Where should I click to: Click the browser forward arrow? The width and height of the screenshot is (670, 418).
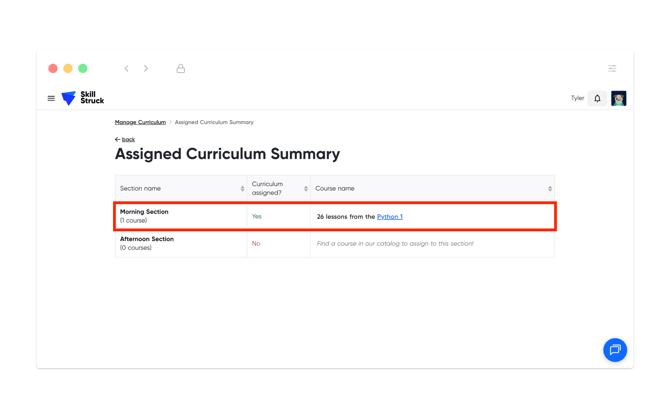point(146,69)
